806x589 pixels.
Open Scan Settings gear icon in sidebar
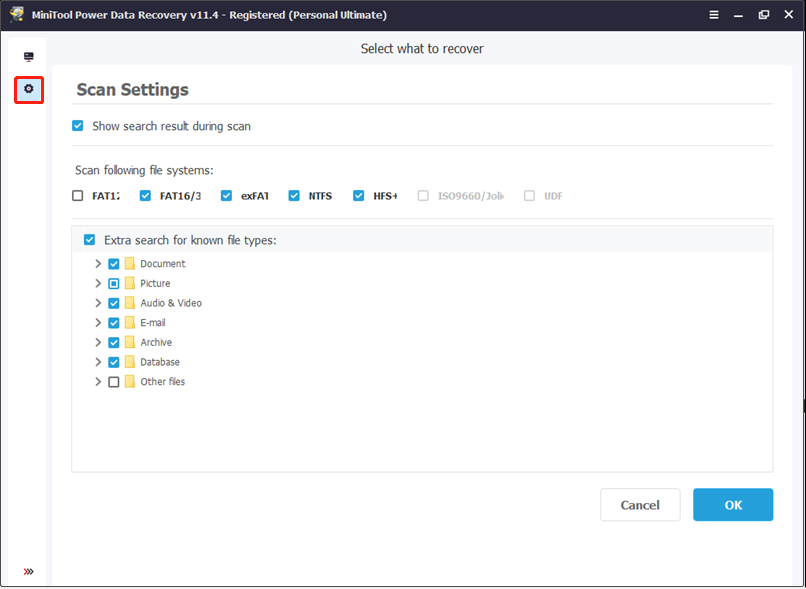click(29, 89)
